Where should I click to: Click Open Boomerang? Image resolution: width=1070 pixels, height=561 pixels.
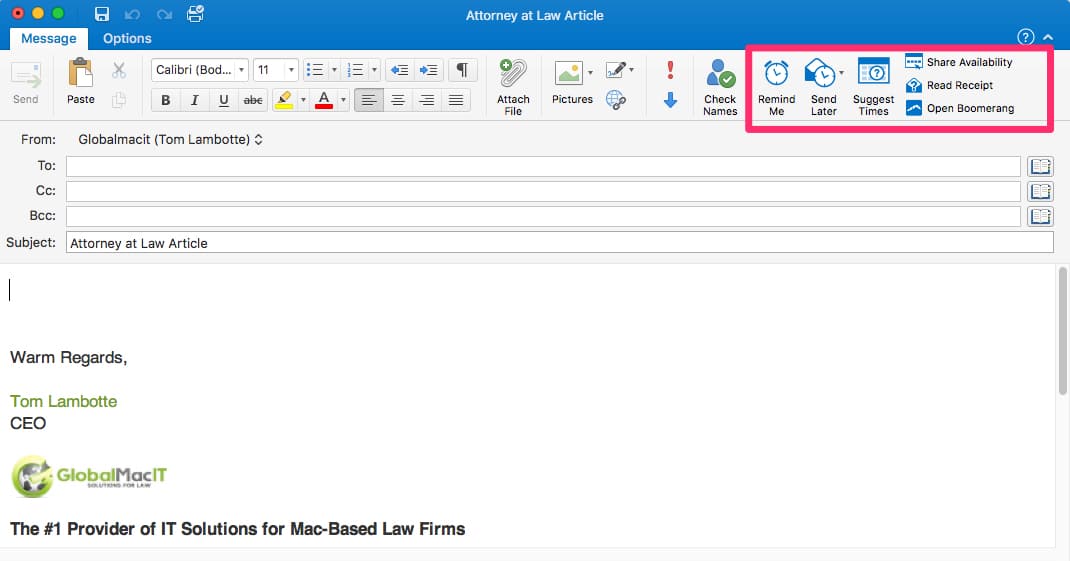[x=960, y=109]
